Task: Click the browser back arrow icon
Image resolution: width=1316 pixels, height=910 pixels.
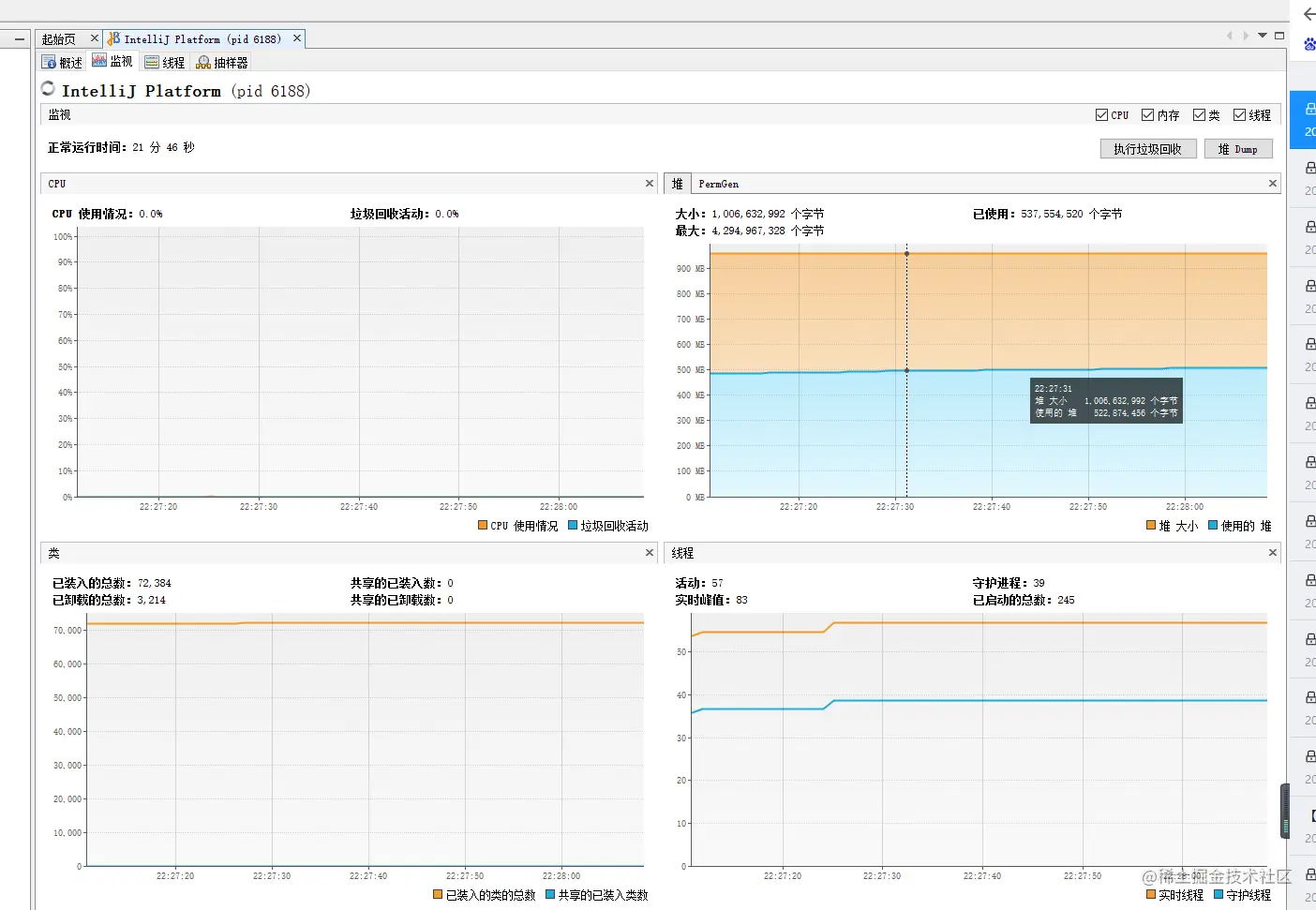Action: (x=1309, y=14)
